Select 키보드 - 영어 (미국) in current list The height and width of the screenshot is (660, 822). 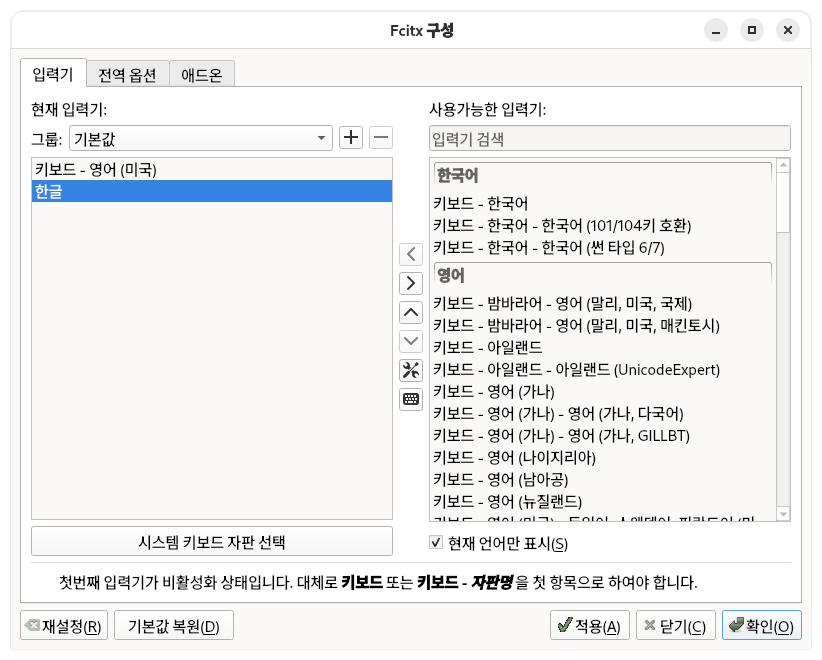[212, 169]
